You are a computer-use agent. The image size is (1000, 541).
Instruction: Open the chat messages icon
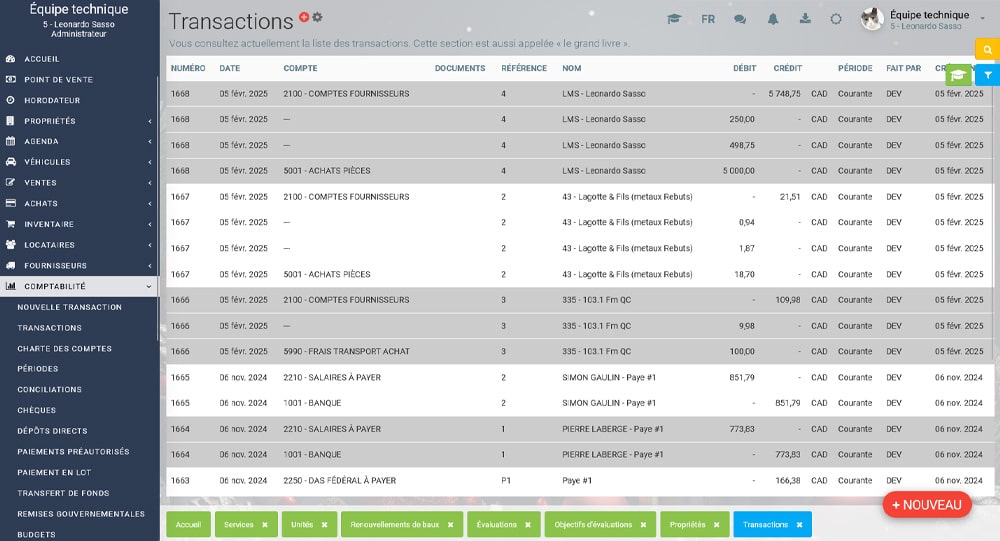click(740, 19)
